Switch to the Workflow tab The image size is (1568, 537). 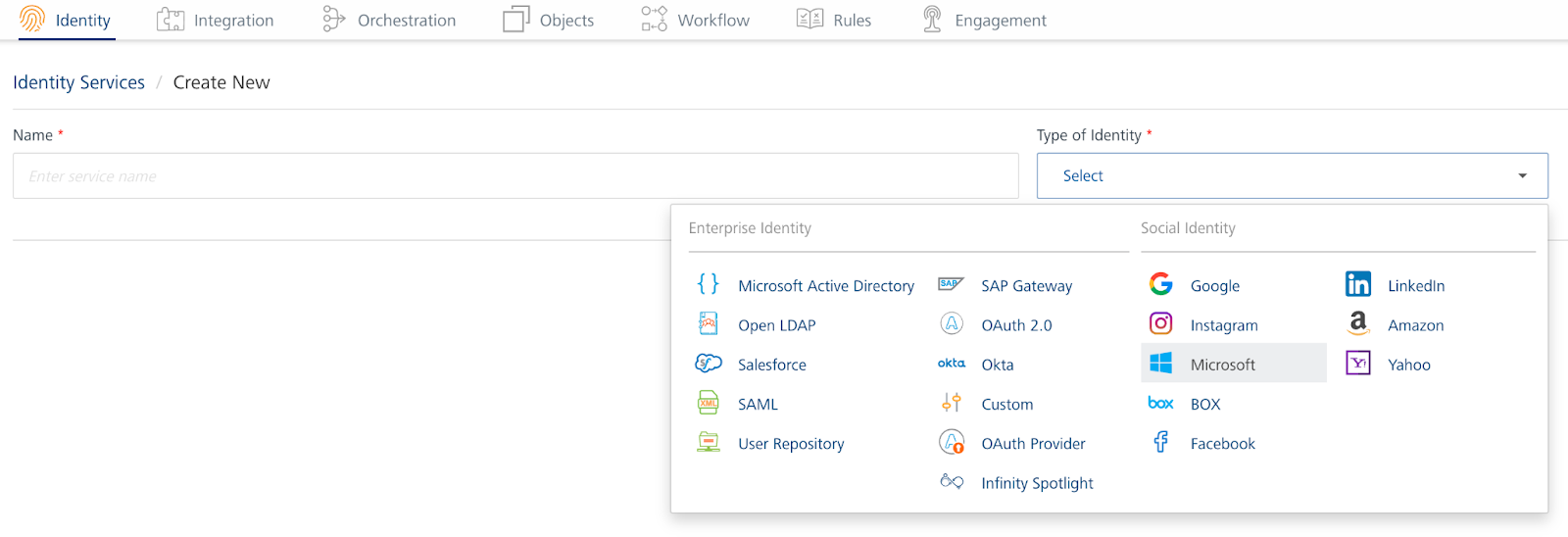click(695, 21)
